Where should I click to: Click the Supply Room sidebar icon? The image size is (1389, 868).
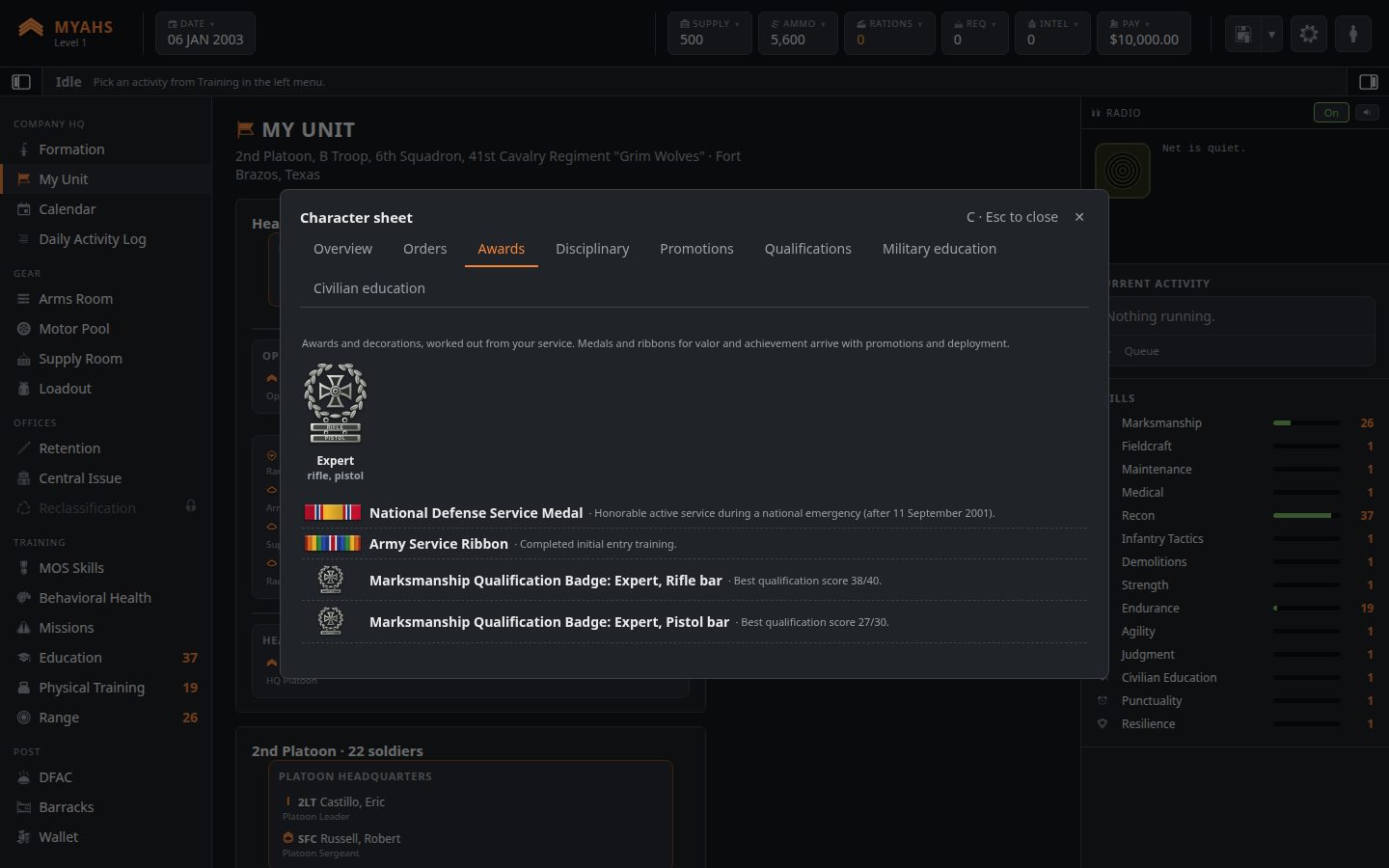24,359
